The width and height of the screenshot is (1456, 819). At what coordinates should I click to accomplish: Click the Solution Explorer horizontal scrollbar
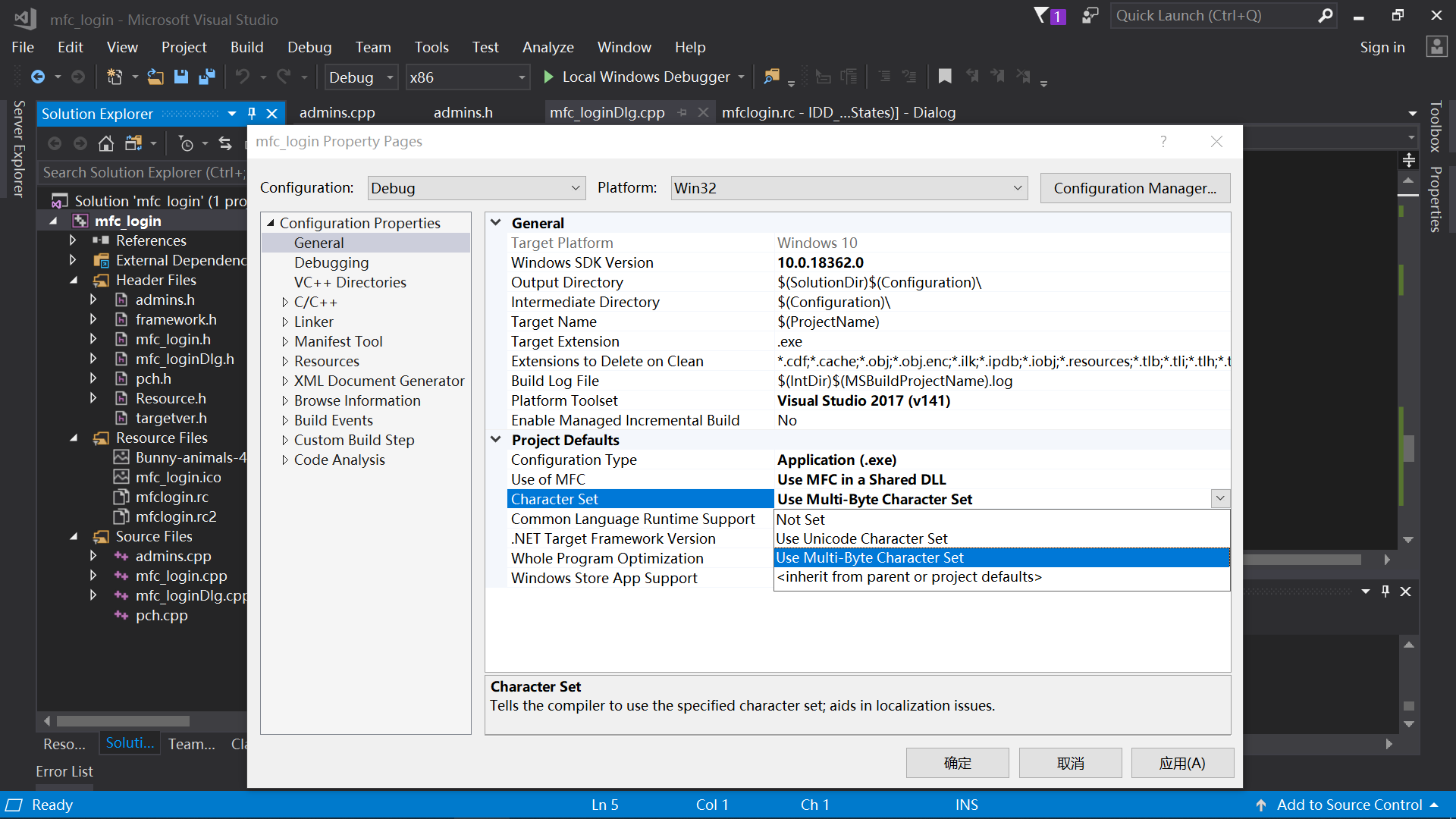(123, 720)
